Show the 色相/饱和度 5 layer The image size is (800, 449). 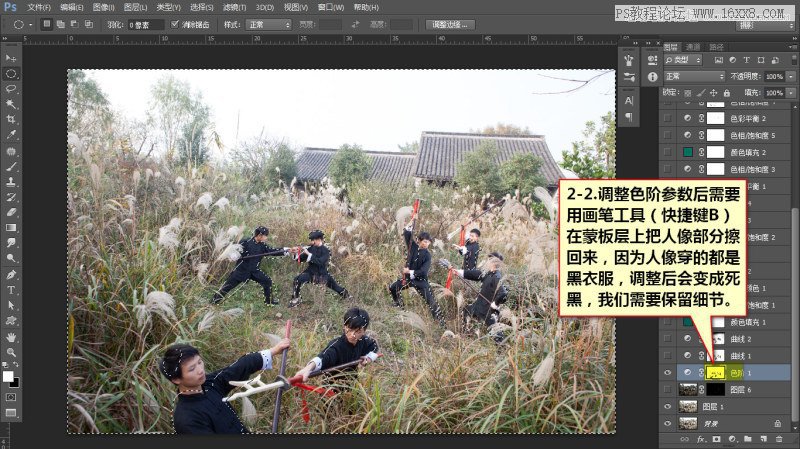pyautogui.click(x=667, y=135)
